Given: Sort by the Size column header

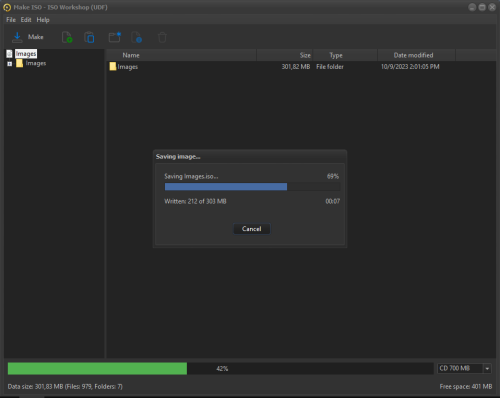Looking at the screenshot, I should 285,55.
